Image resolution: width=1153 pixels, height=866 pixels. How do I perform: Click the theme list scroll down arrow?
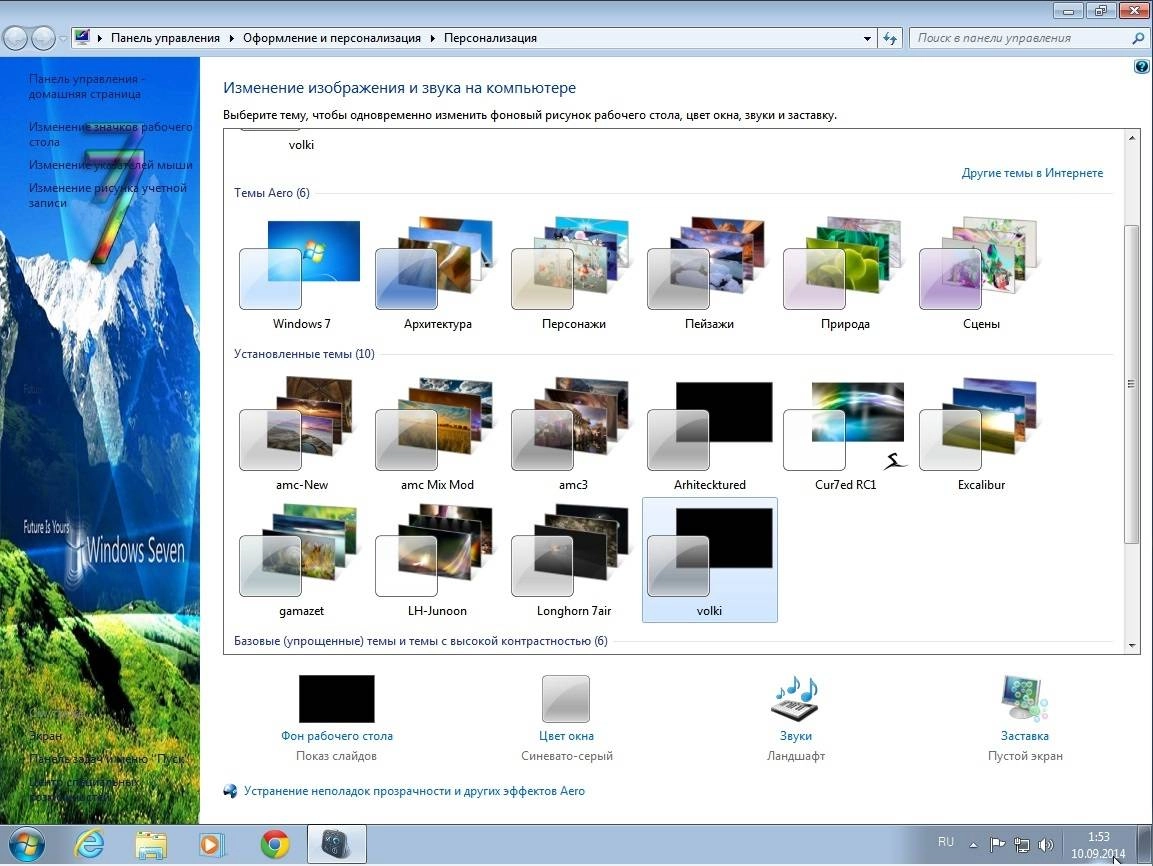[1132, 645]
